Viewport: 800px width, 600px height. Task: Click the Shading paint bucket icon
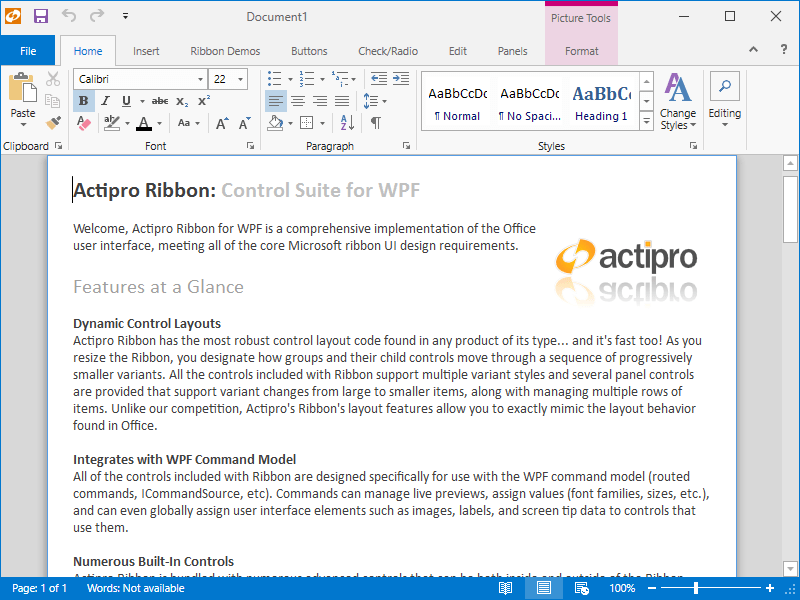point(276,122)
